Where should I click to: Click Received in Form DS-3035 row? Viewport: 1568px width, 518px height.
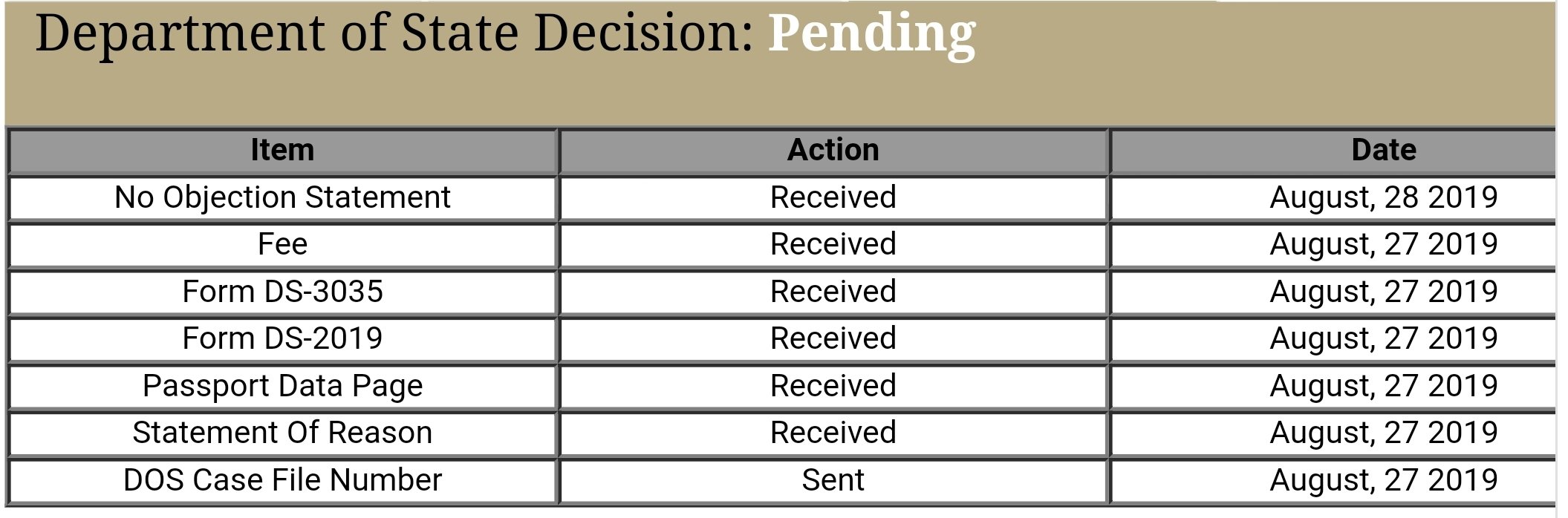pos(833,292)
